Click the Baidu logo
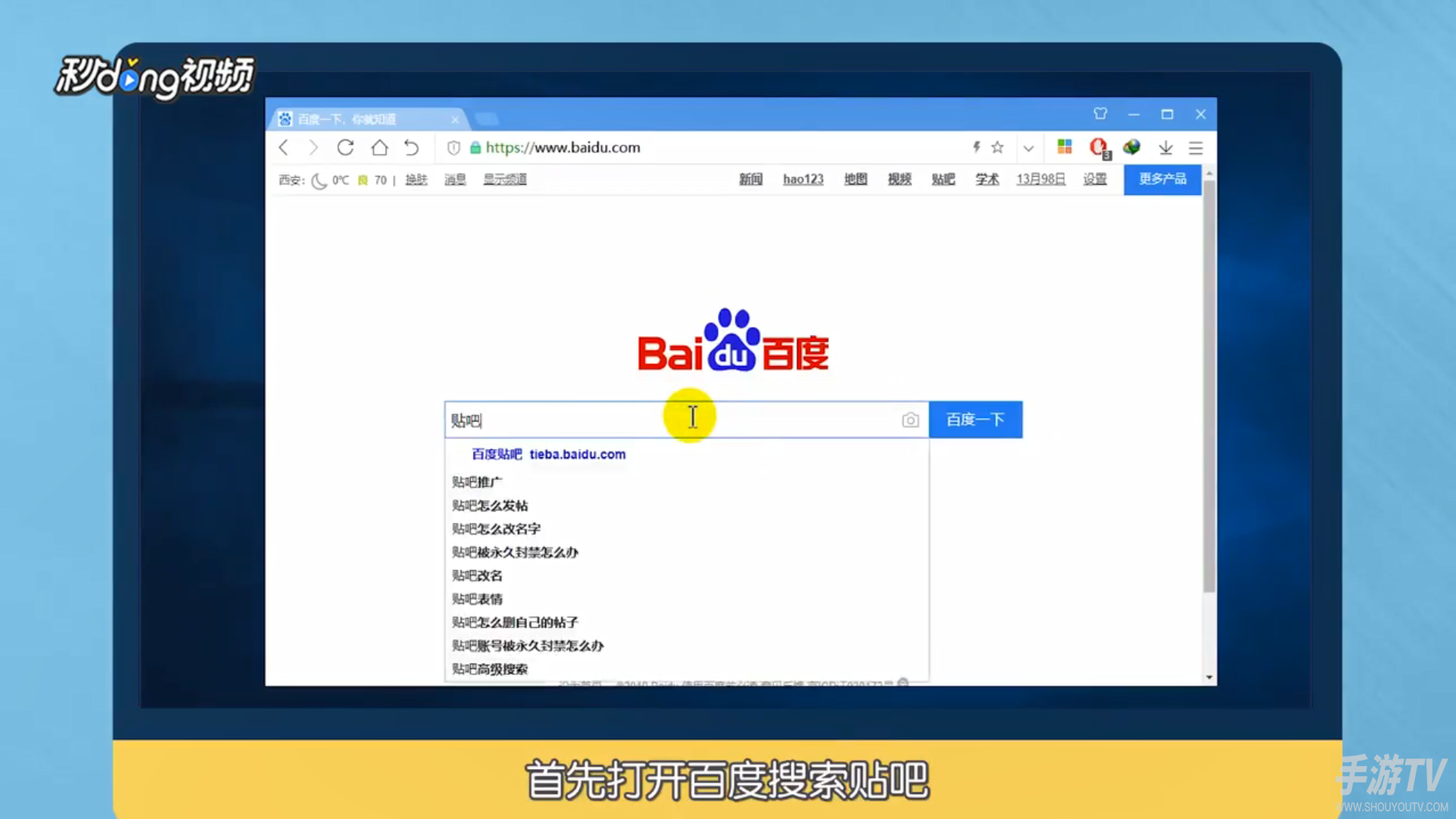The width and height of the screenshot is (1456, 819). point(733,340)
